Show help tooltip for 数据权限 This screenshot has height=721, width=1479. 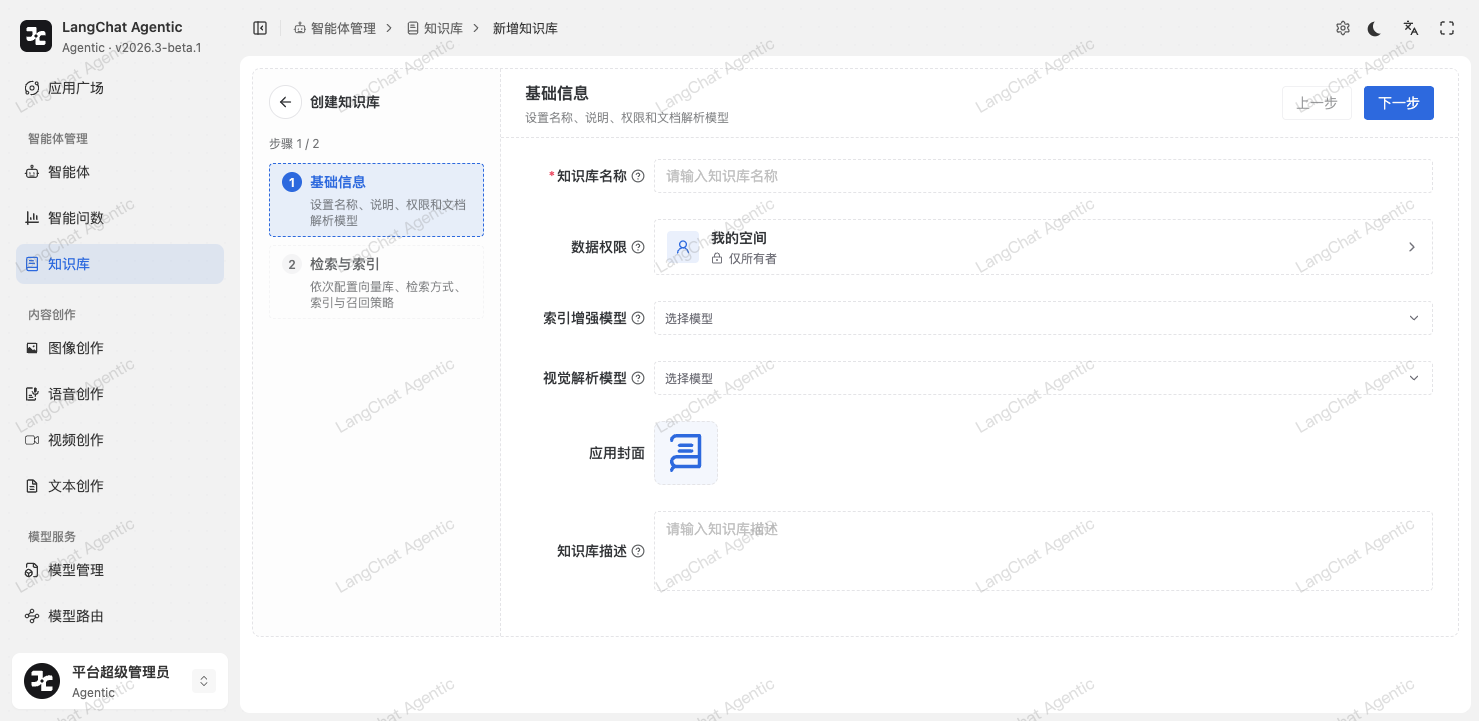tap(638, 247)
